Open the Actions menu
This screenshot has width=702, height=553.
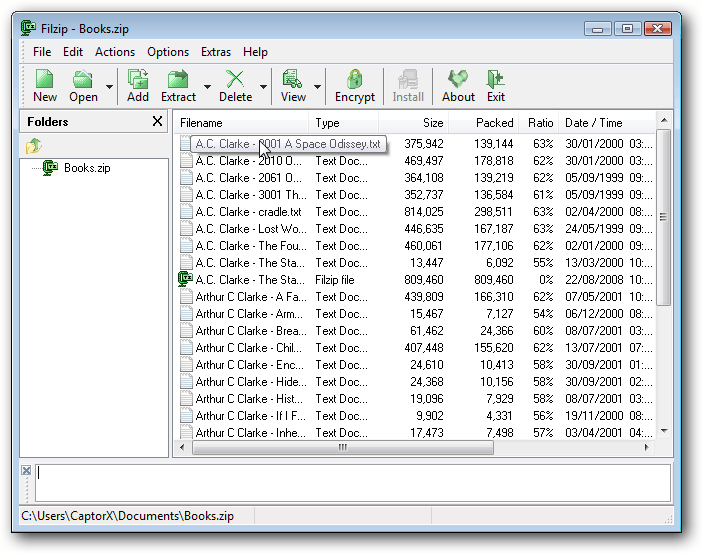pyautogui.click(x=115, y=52)
